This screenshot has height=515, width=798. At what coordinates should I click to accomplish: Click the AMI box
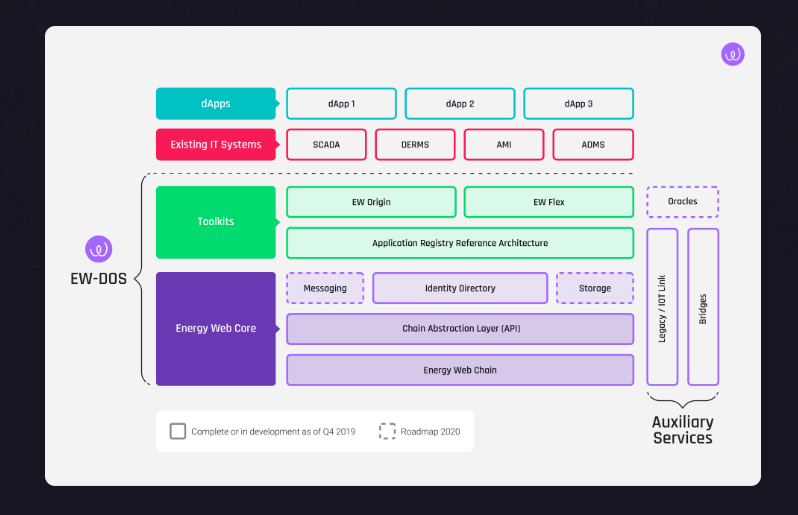(x=504, y=145)
